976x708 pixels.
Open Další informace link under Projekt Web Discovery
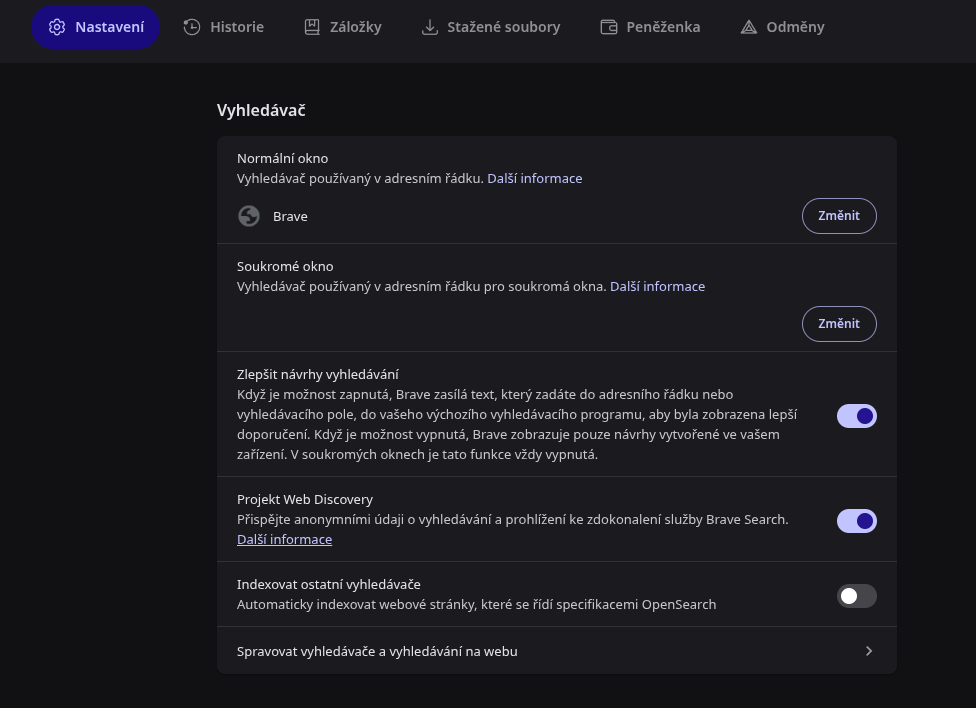[x=284, y=539]
